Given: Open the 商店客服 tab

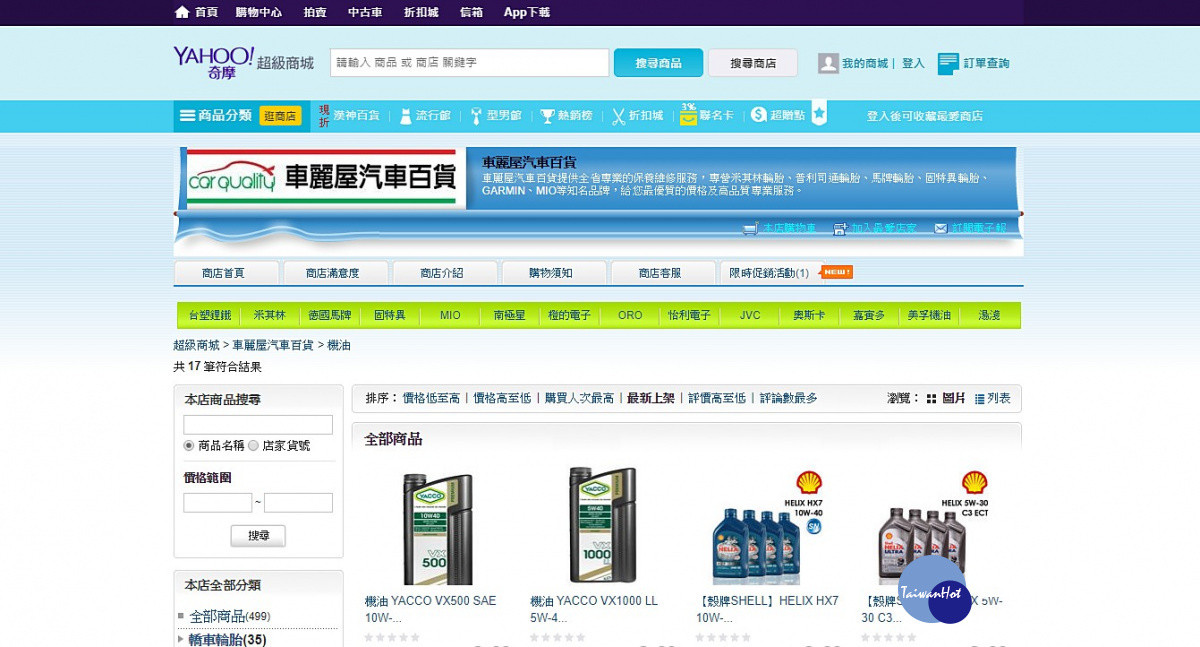Looking at the screenshot, I should click(661, 273).
